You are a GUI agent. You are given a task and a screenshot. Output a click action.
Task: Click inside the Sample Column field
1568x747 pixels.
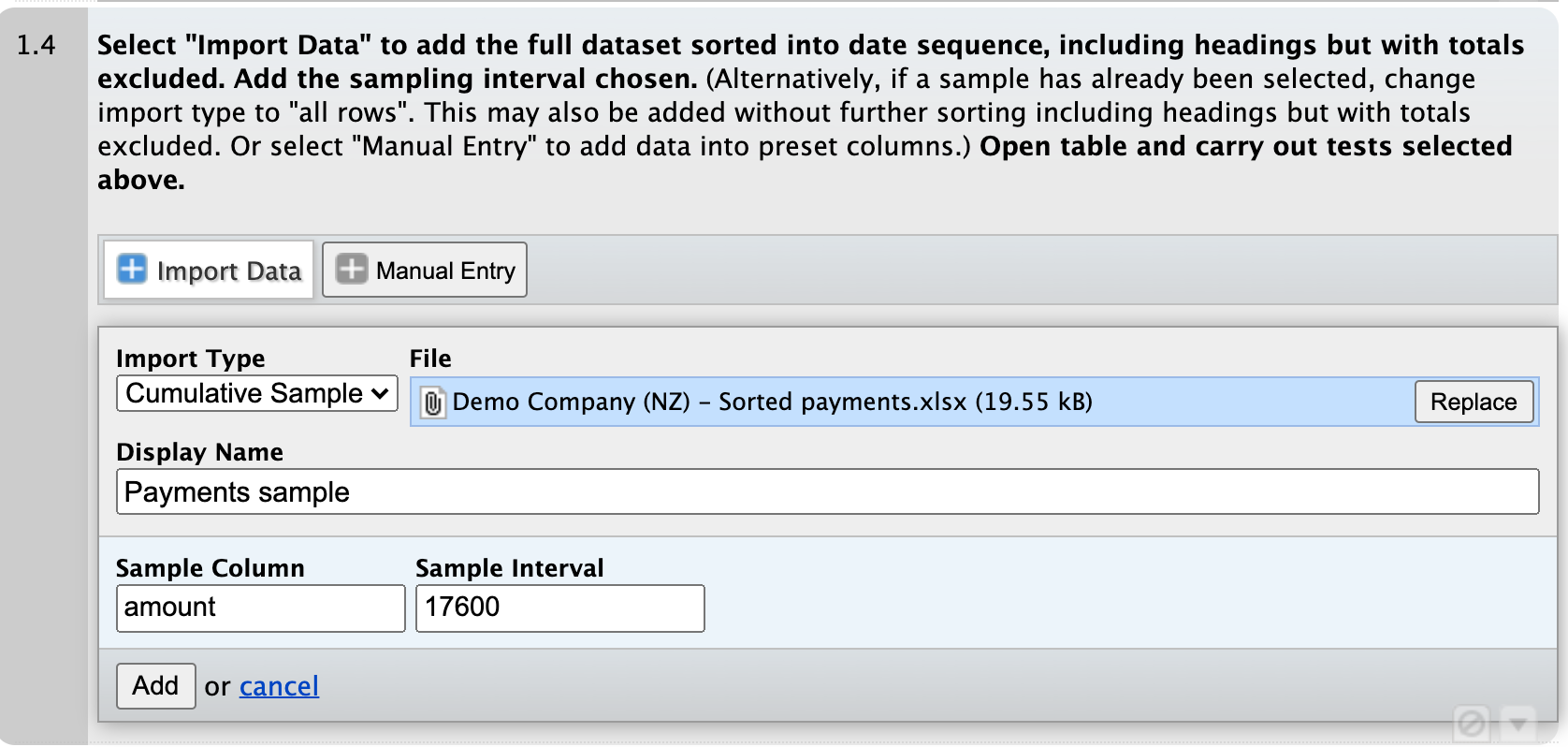(260, 608)
